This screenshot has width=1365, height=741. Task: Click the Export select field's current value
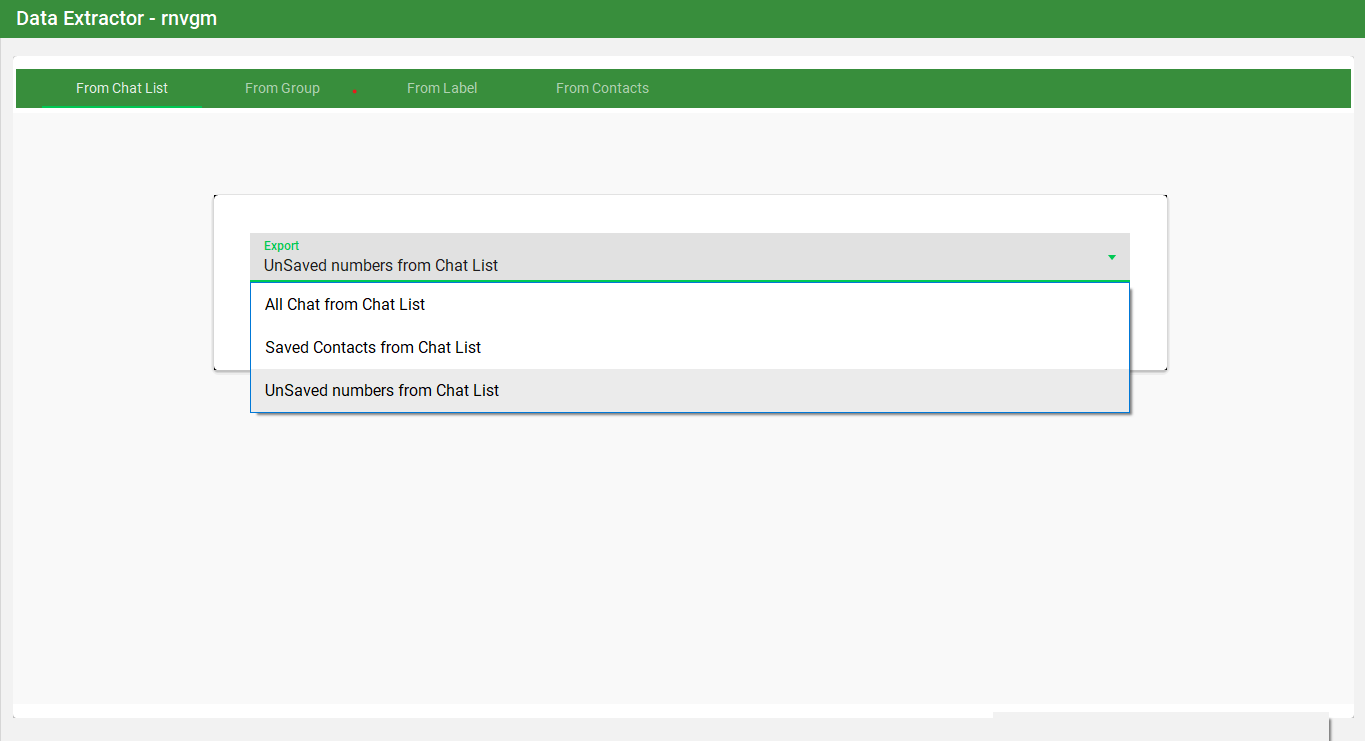click(x=381, y=266)
